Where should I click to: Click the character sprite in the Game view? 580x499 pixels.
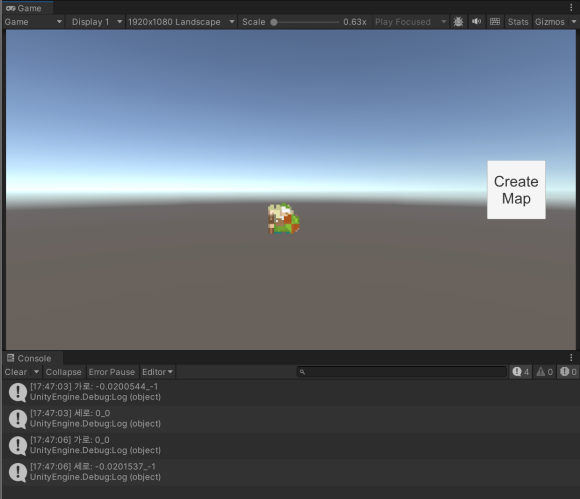283,219
